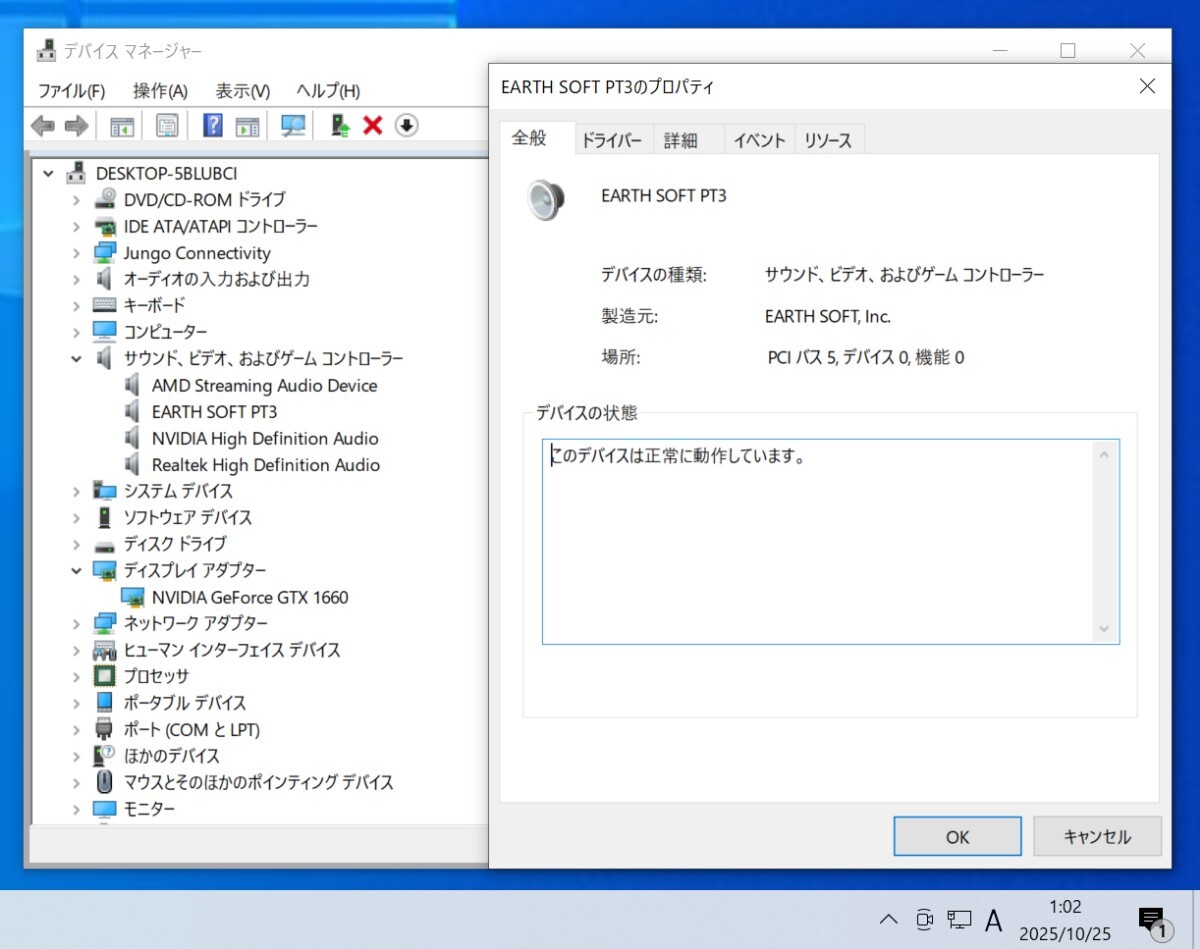Click the Disable device down-arrow icon
The height and width of the screenshot is (949, 1200).
[407, 125]
